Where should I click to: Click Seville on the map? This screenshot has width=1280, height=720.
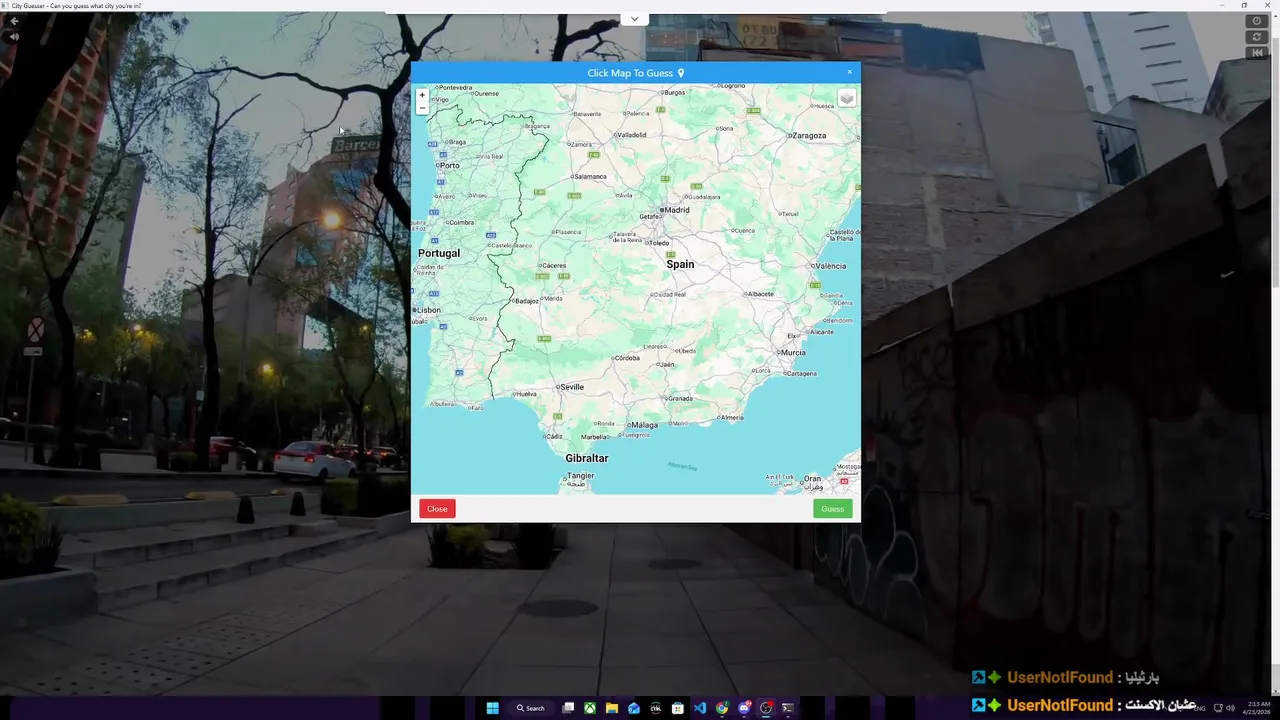(x=571, y=387)
